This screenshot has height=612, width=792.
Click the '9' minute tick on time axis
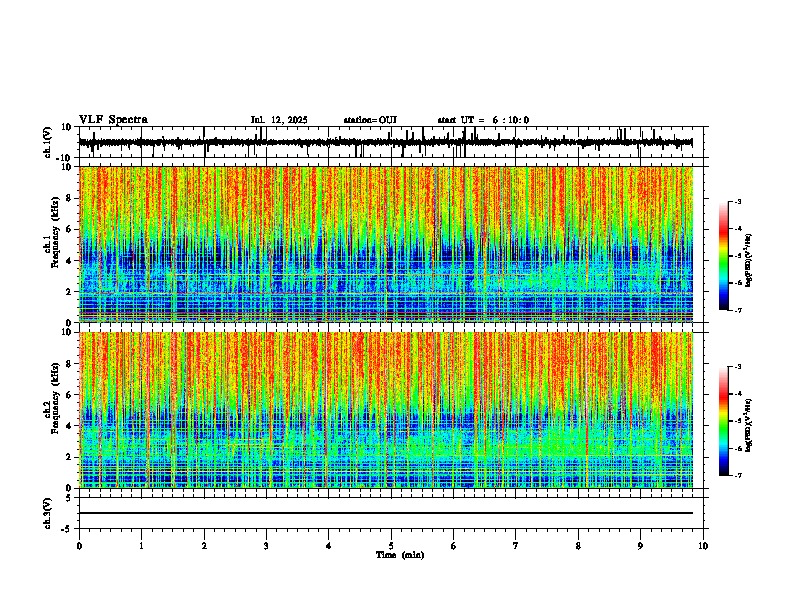[640, 546]
